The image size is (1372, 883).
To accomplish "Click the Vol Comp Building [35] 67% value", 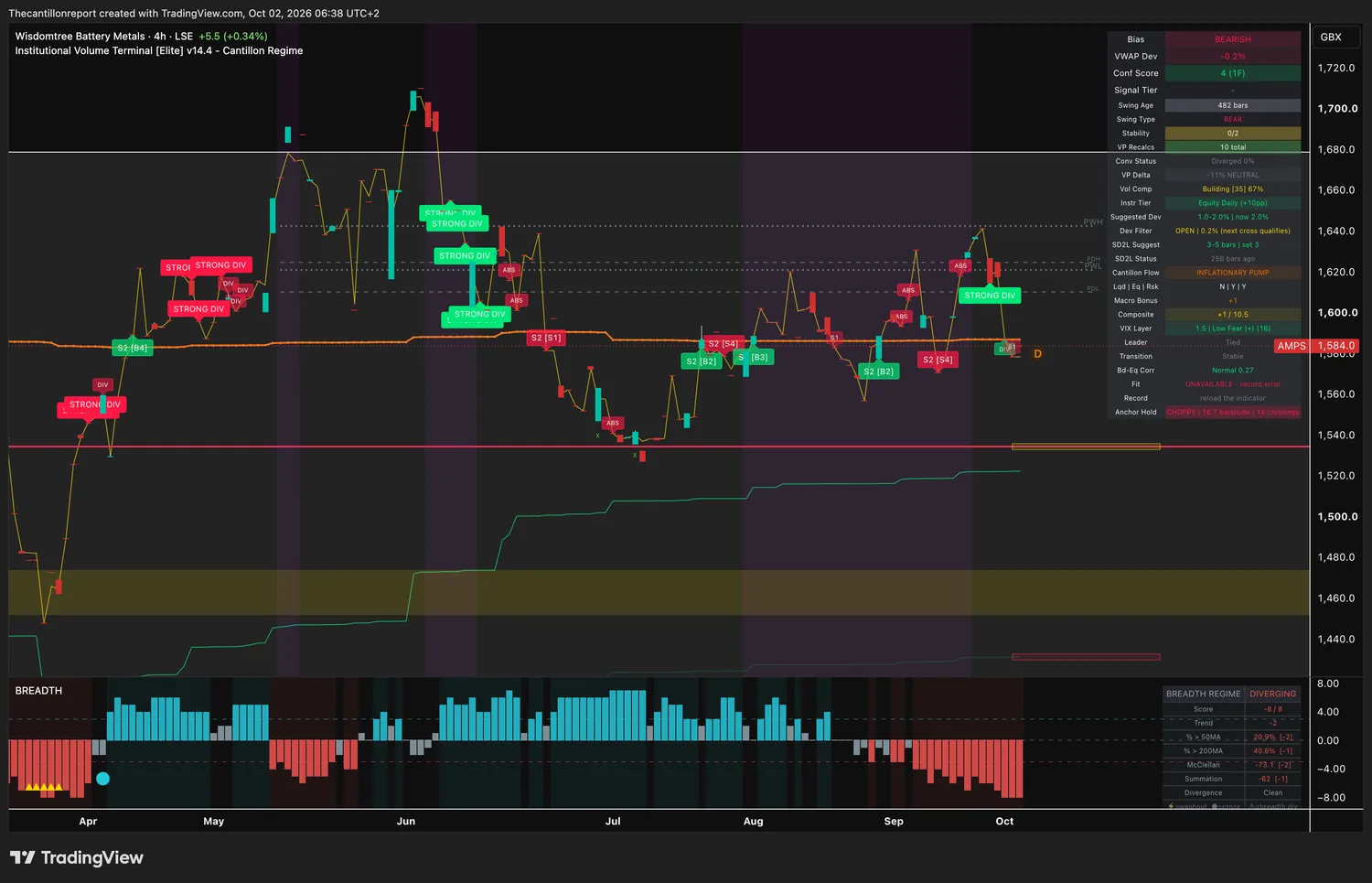I will [x=1233, y=189].
